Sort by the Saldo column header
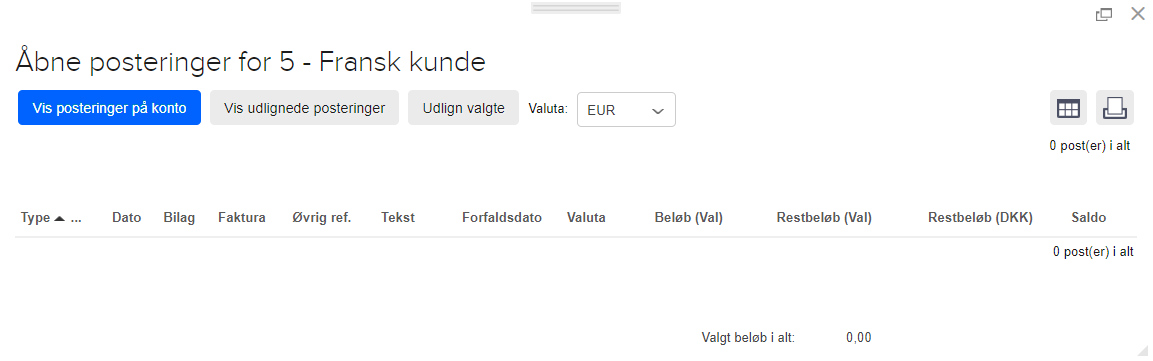This screenshot has width=1153, height=361. 1089,218
